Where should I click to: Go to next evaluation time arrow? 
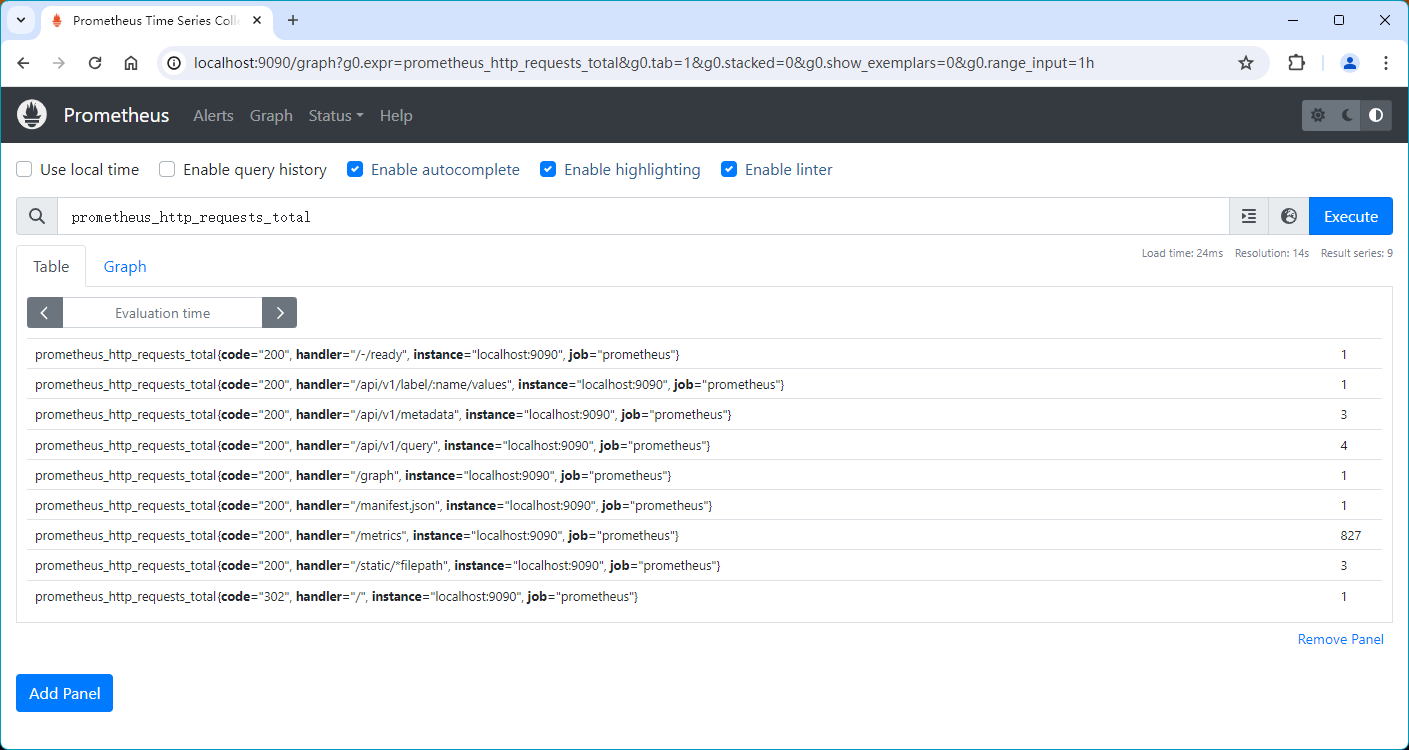pos(279,313)
